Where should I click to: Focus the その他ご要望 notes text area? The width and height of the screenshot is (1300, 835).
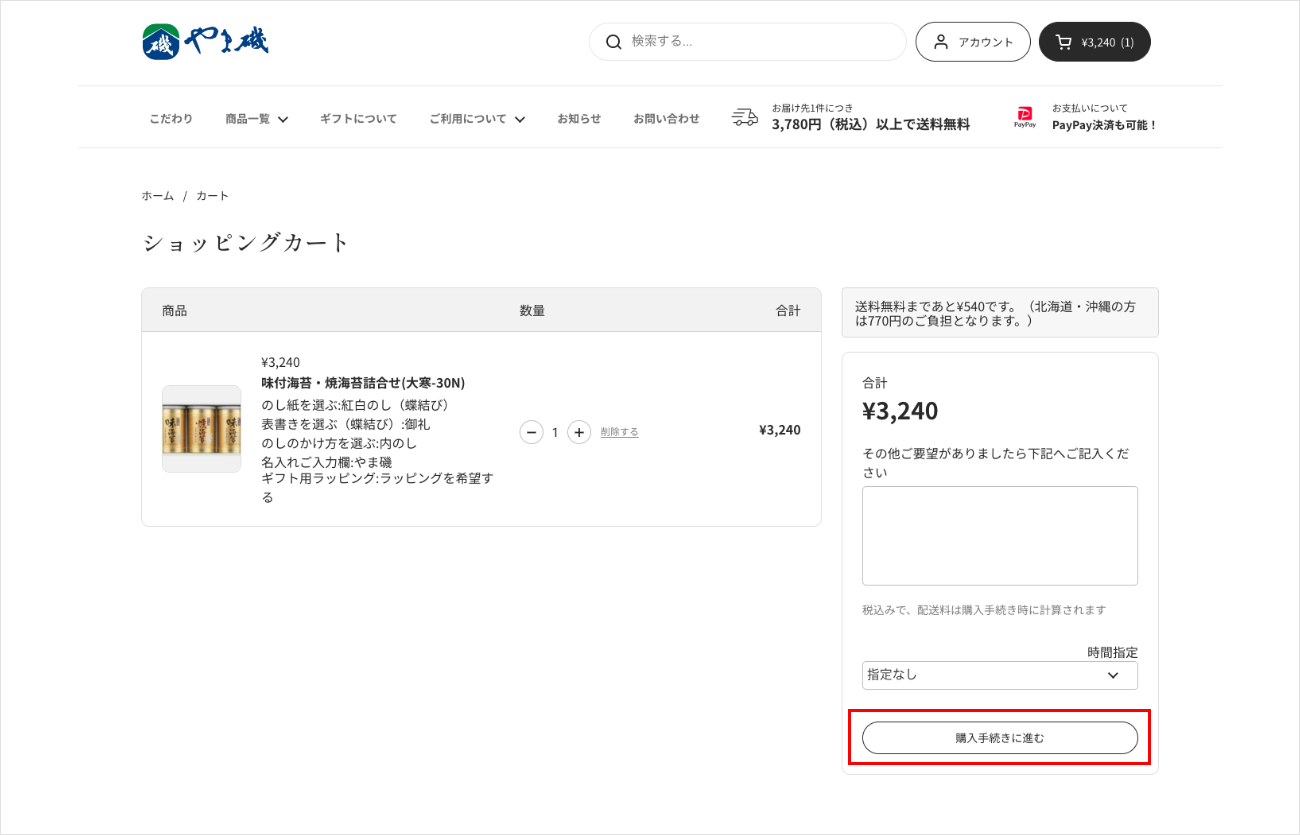tap(999, 535)
